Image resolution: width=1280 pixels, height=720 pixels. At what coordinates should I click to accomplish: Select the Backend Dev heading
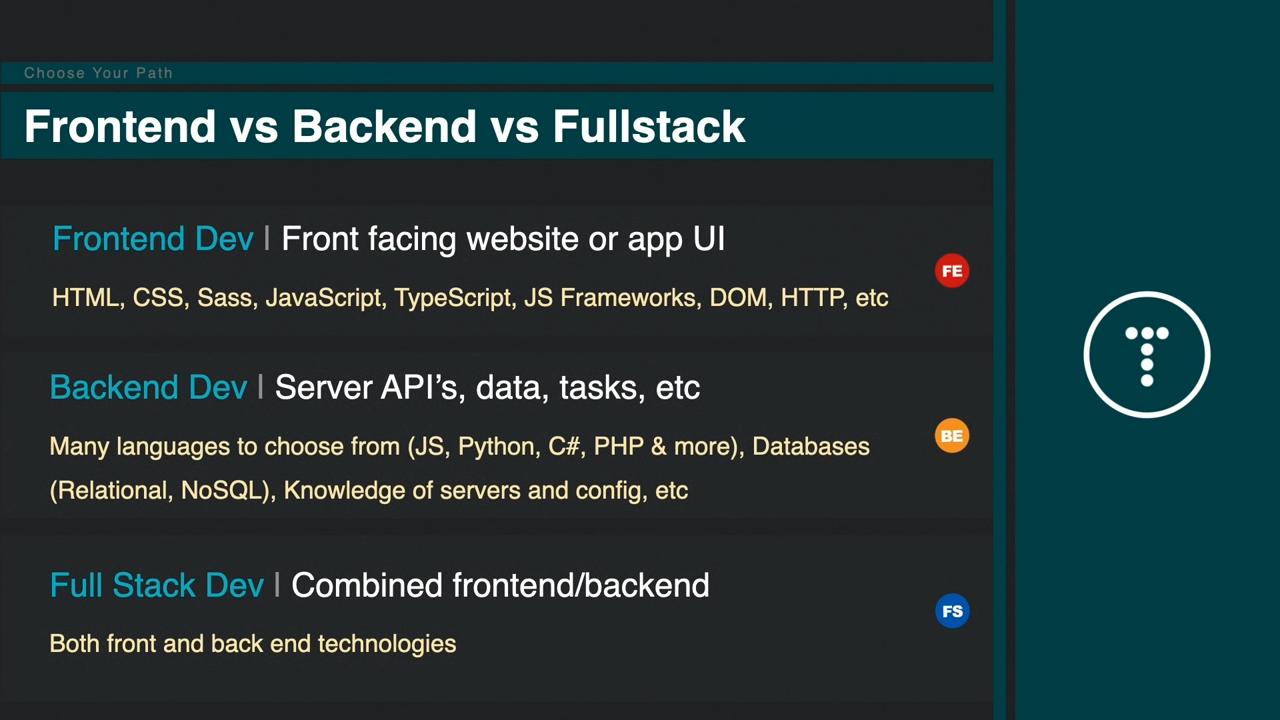coord(148,388)
